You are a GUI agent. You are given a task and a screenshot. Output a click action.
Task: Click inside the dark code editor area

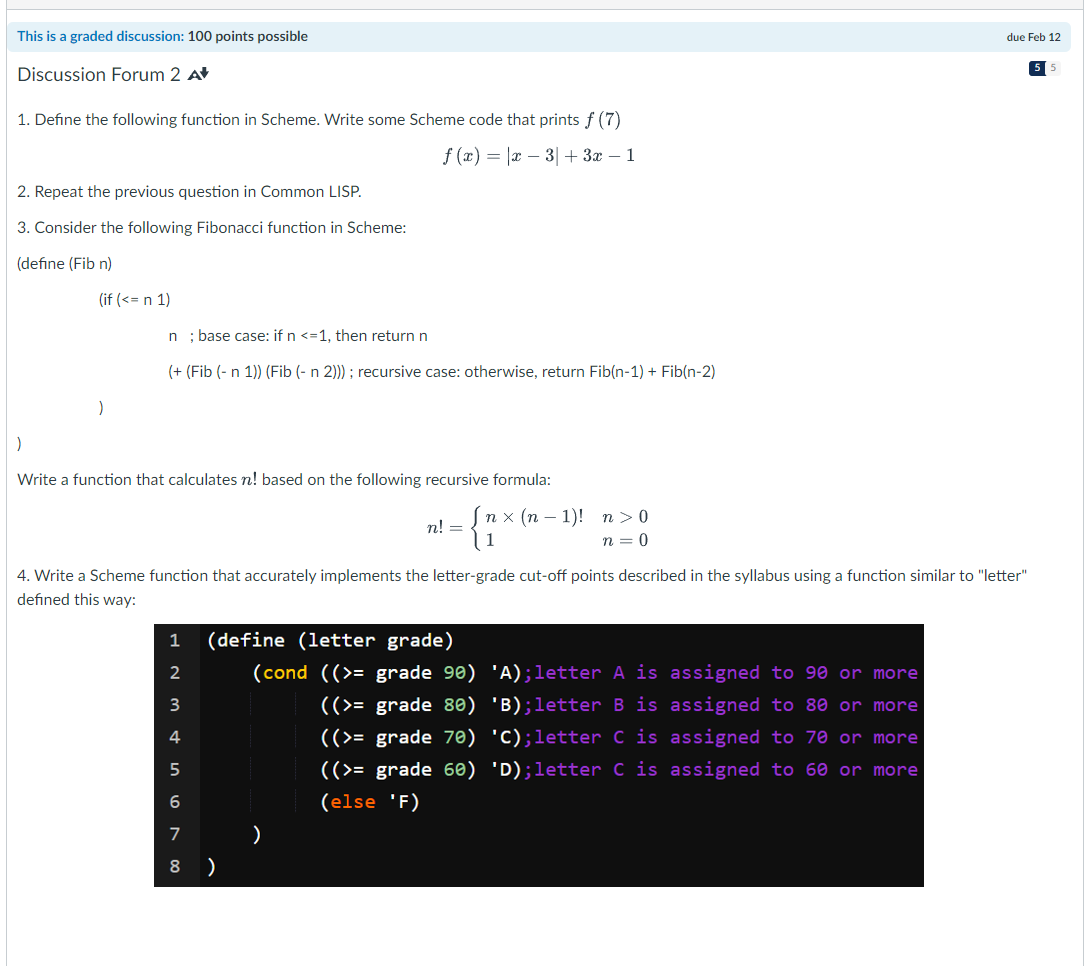[x=540, y=755]
